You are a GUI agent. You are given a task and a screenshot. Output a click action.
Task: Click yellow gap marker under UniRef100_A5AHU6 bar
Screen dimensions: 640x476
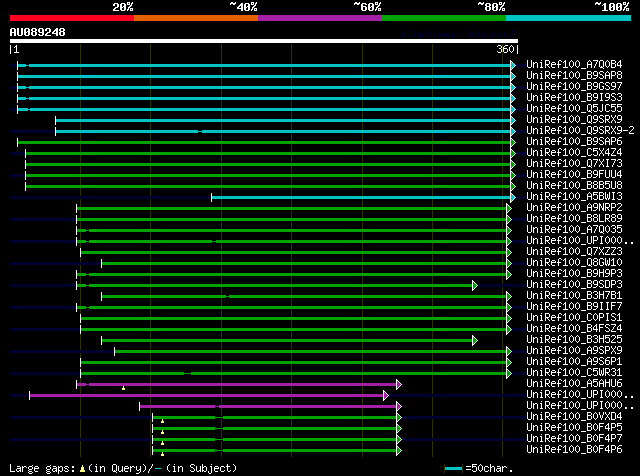123,388
